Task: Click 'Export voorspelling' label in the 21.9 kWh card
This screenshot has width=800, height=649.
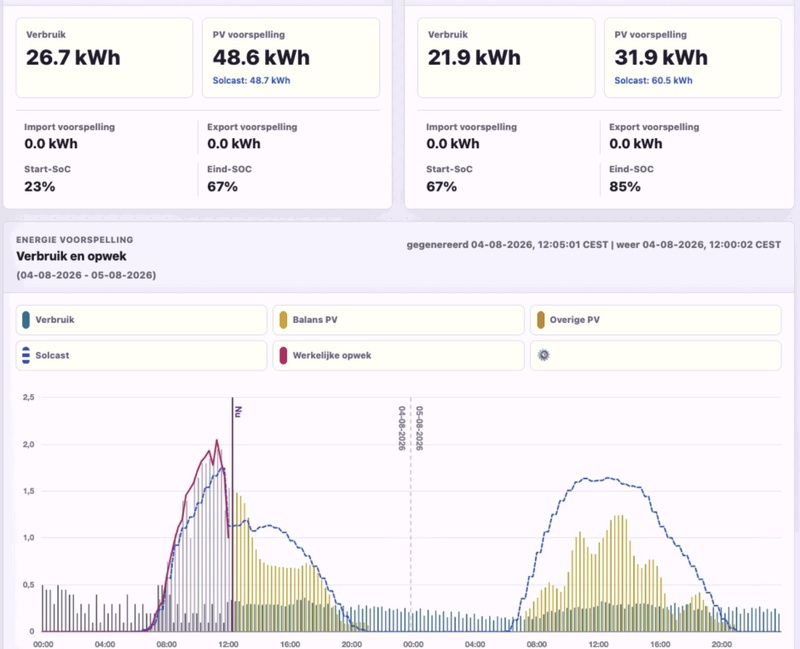Action: pos(654,127)
